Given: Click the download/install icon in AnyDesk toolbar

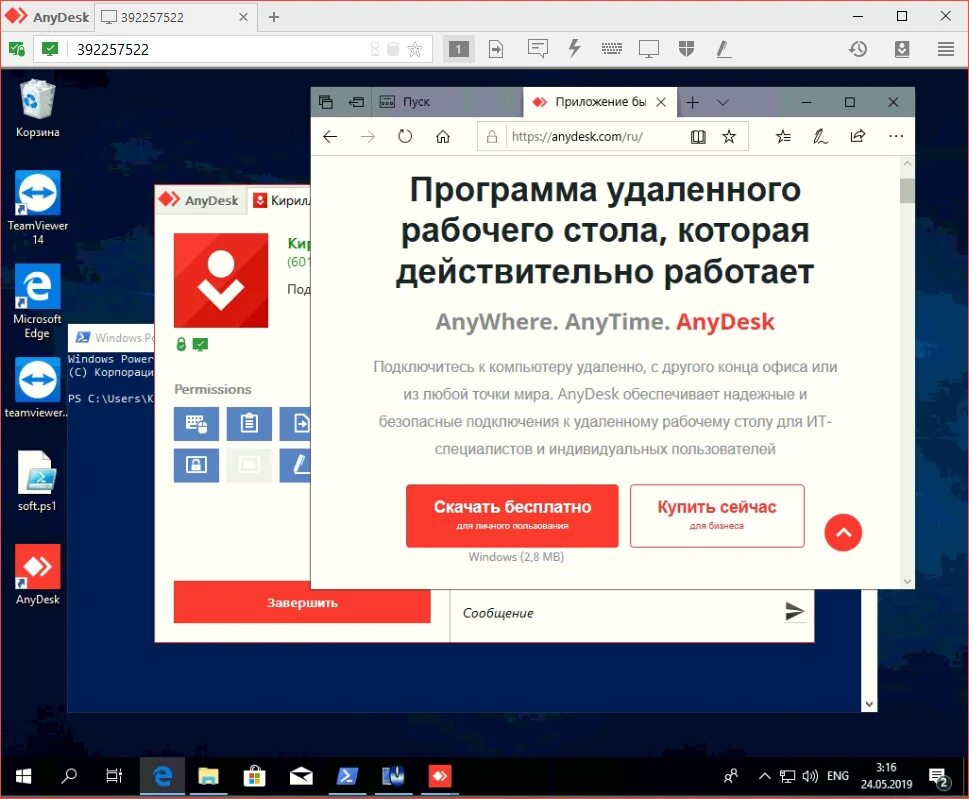Looking at the screenshot, I should pos(902,49).
